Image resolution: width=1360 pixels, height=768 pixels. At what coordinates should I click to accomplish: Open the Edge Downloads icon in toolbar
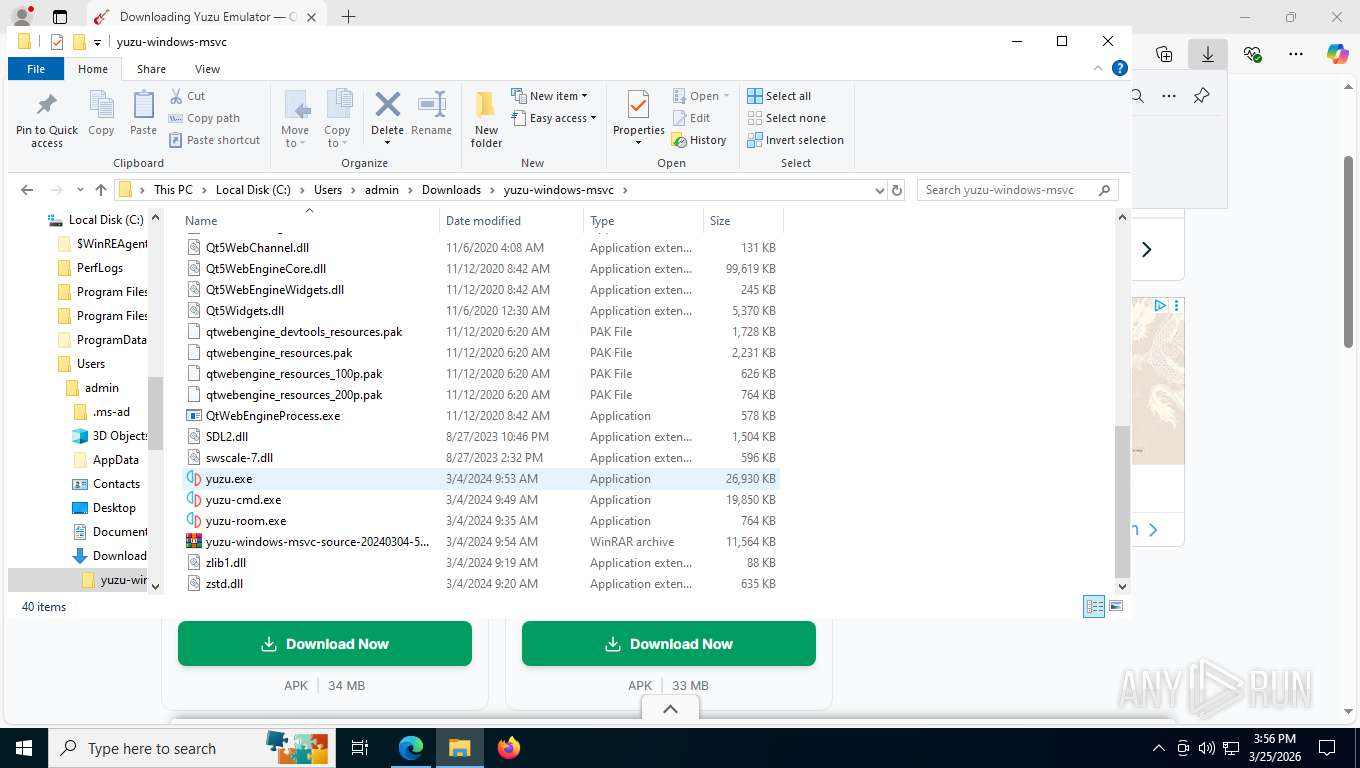(1208, 55)
